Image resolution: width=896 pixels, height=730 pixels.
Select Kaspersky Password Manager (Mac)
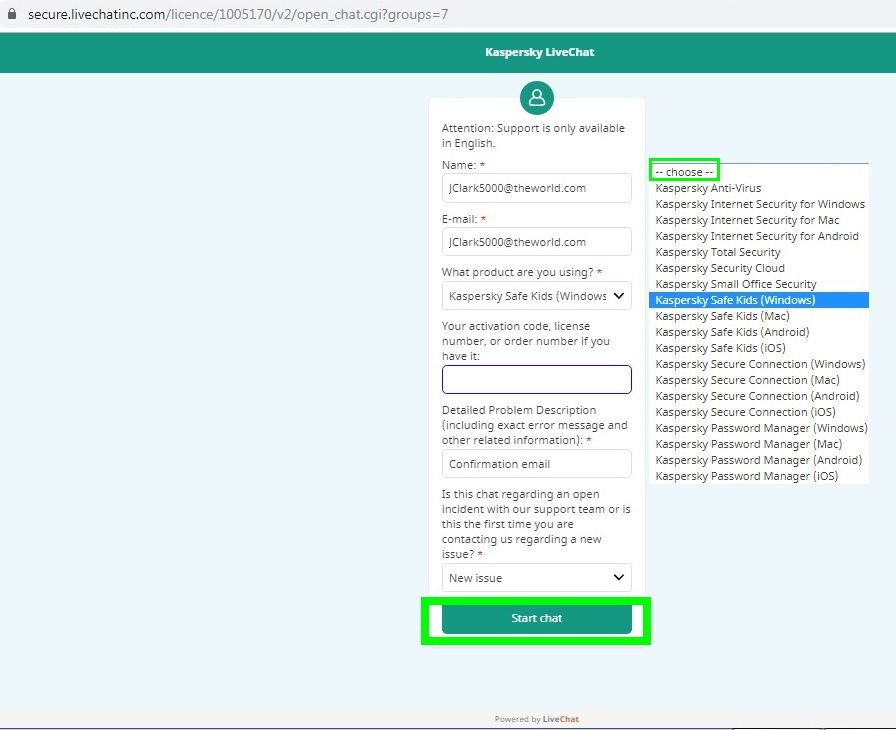[x=759, y=444]
